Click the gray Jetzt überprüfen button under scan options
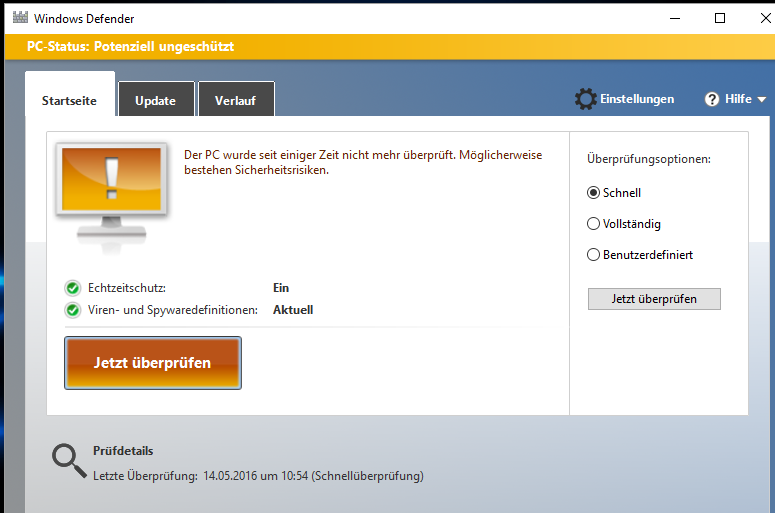775x513 pixels. 654,299
